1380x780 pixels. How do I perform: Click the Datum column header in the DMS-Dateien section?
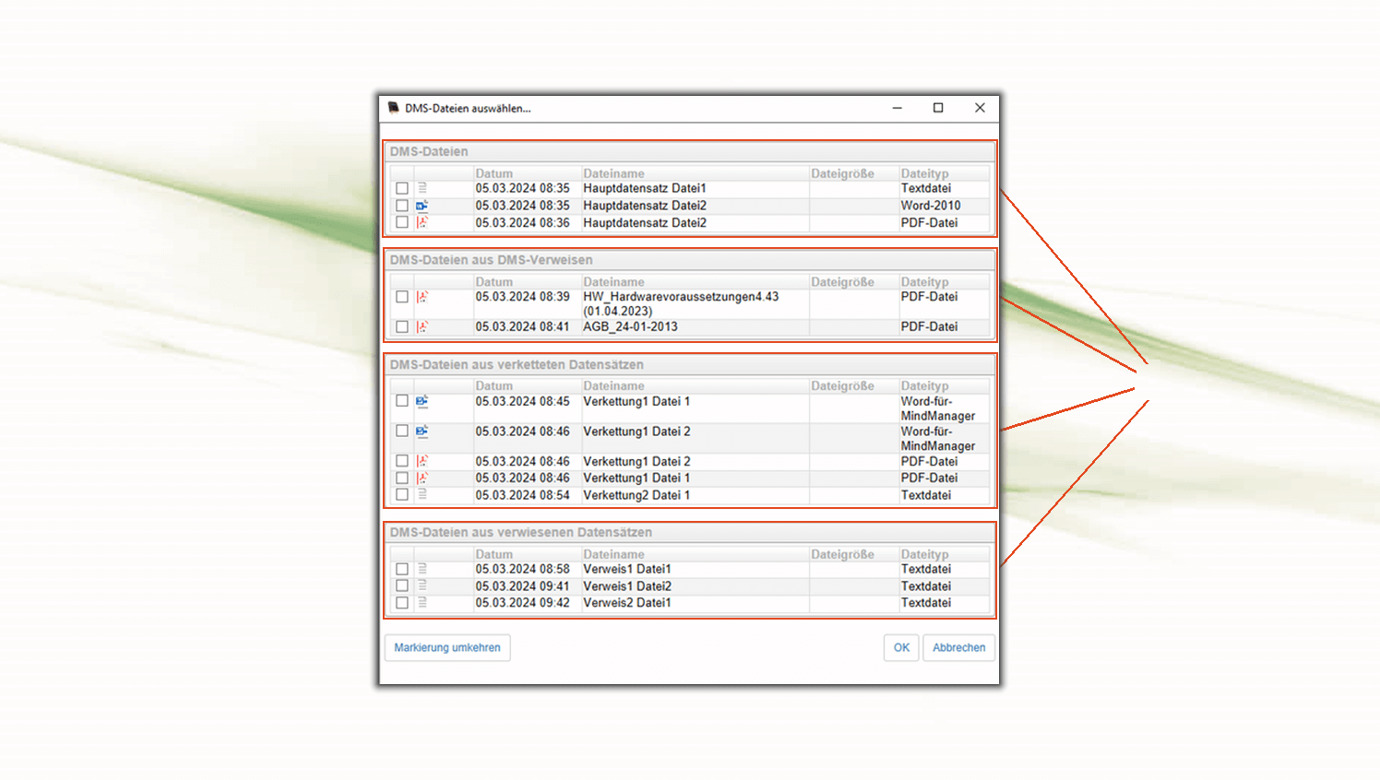tap(494, 174)
